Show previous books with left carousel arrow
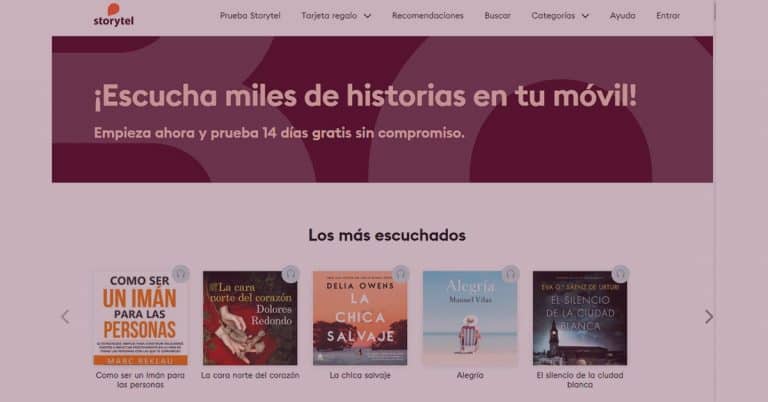The image size is (768, 402). click(65, 317)
